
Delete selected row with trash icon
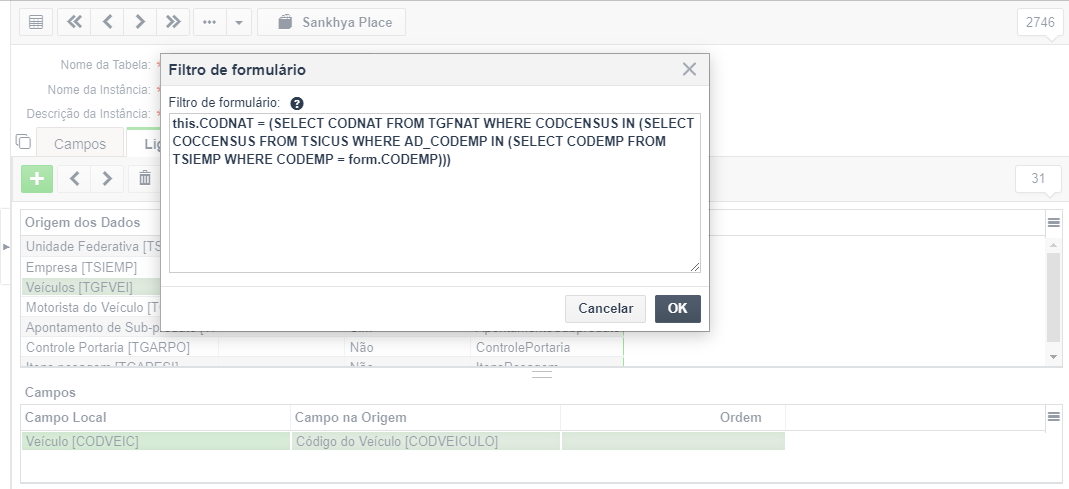145,179
